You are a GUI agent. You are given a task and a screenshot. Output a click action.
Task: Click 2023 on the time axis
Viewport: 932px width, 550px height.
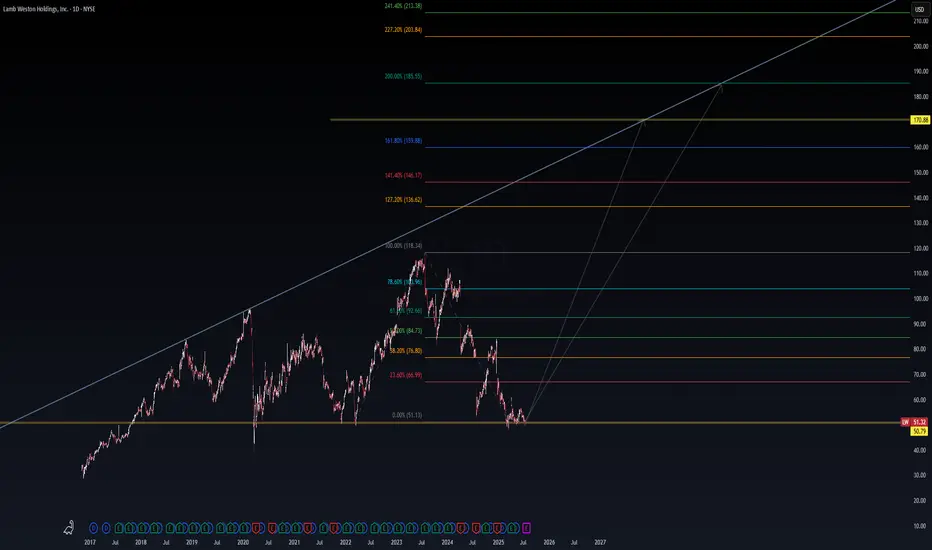click(x=396, y=542)
